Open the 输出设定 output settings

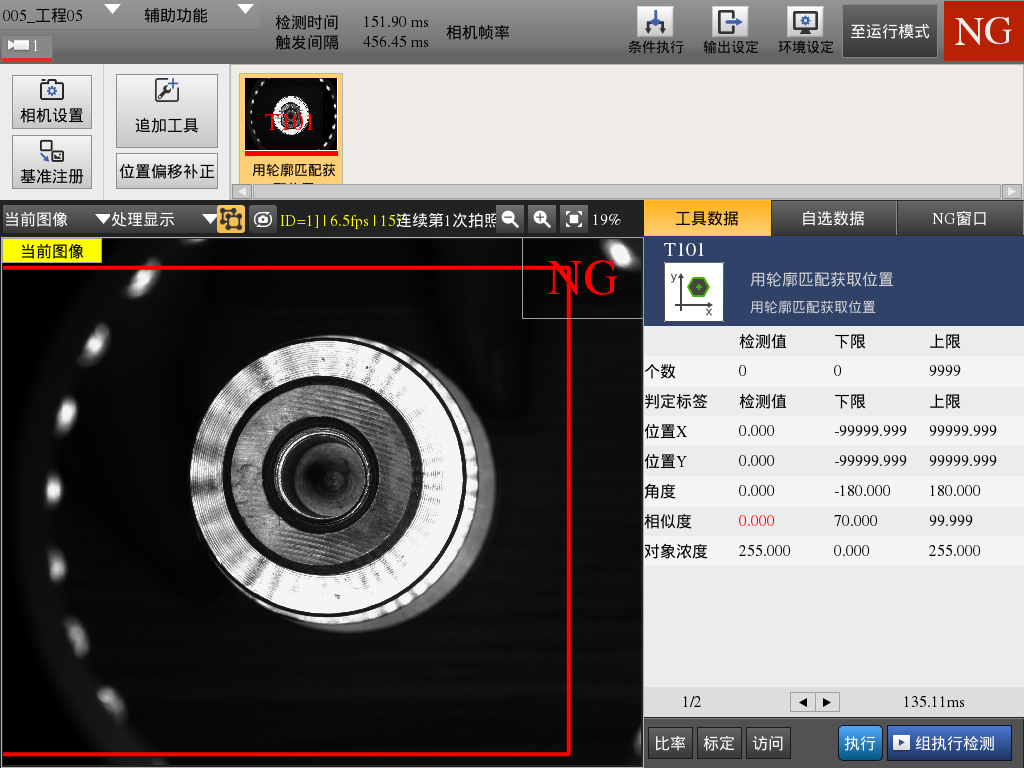click(728, 29)
